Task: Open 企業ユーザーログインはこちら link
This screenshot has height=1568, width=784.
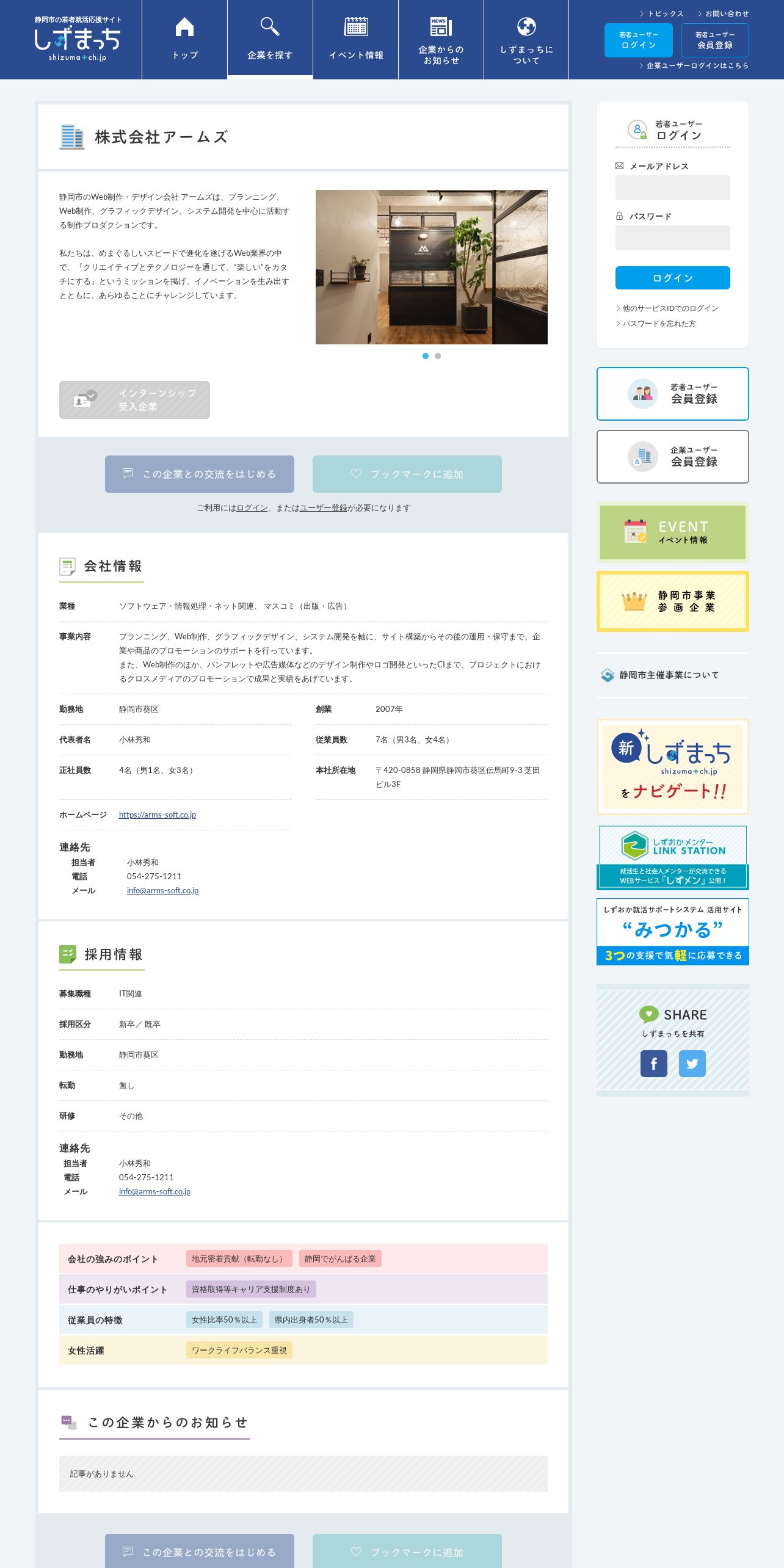Action: (694, 65)
